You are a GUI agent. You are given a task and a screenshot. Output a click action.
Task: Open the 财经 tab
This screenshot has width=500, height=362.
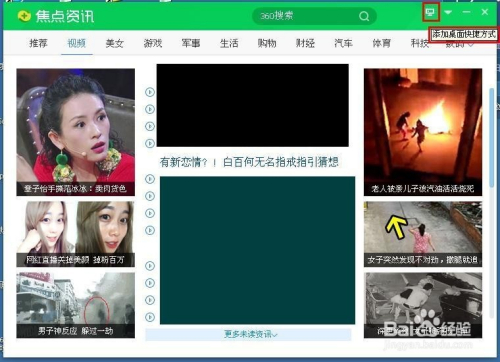pos(305,43)
